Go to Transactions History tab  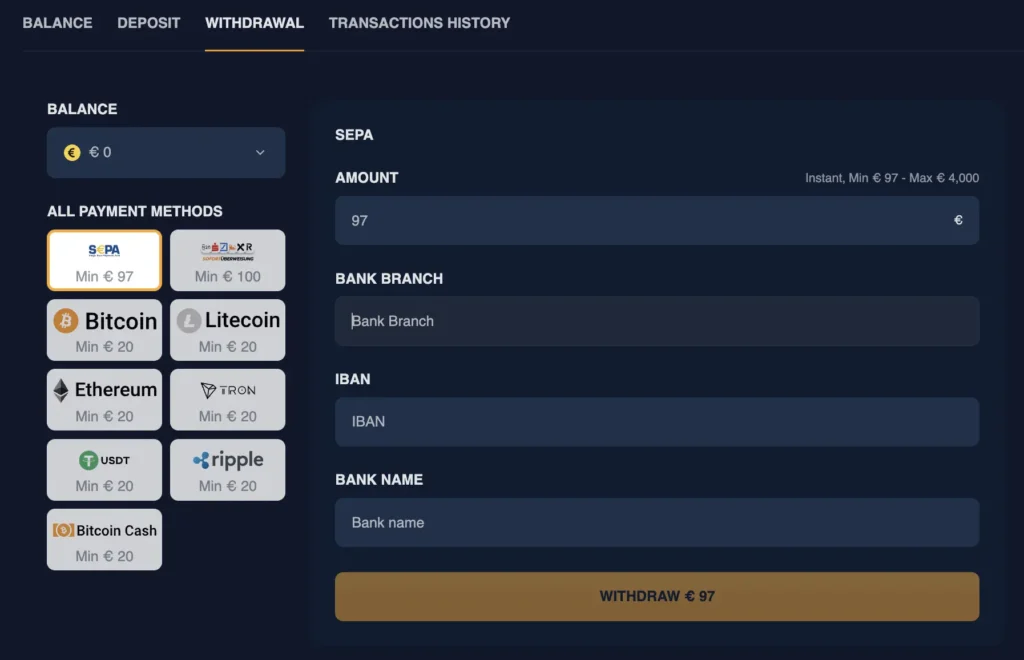(x=419, y=23)
